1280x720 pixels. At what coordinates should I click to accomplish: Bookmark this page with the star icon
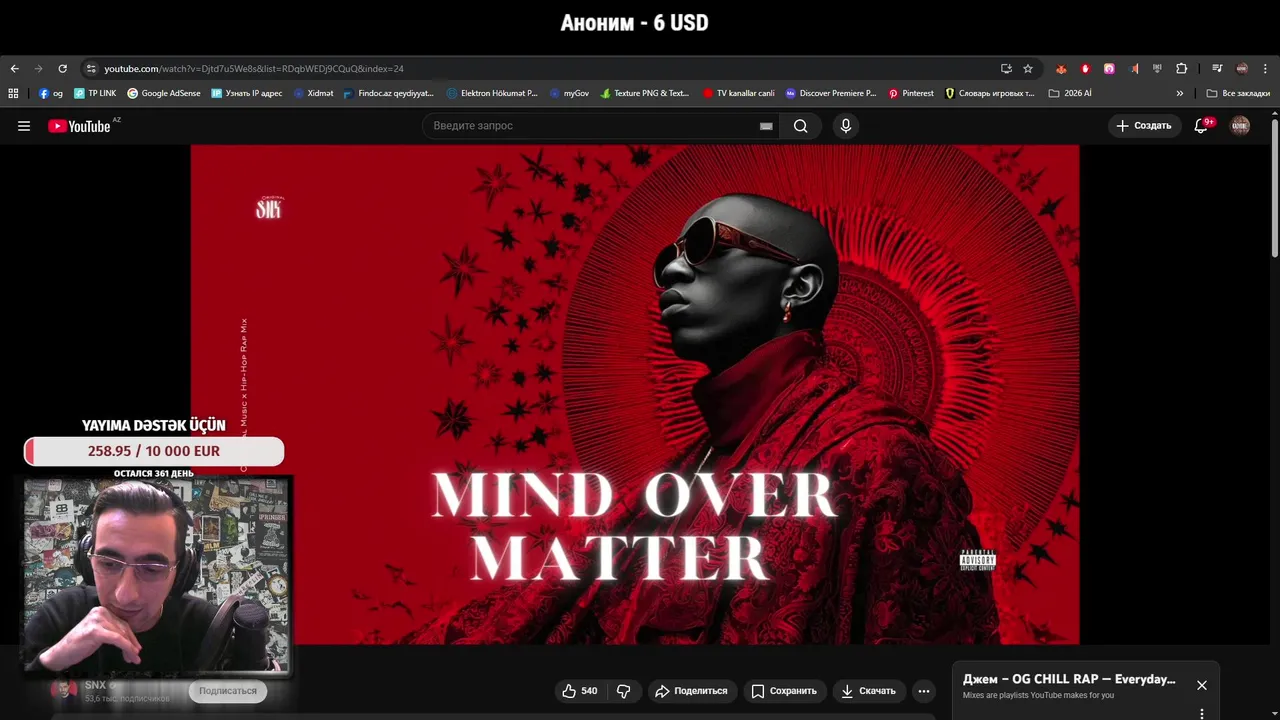click(x=1028, y=69)
